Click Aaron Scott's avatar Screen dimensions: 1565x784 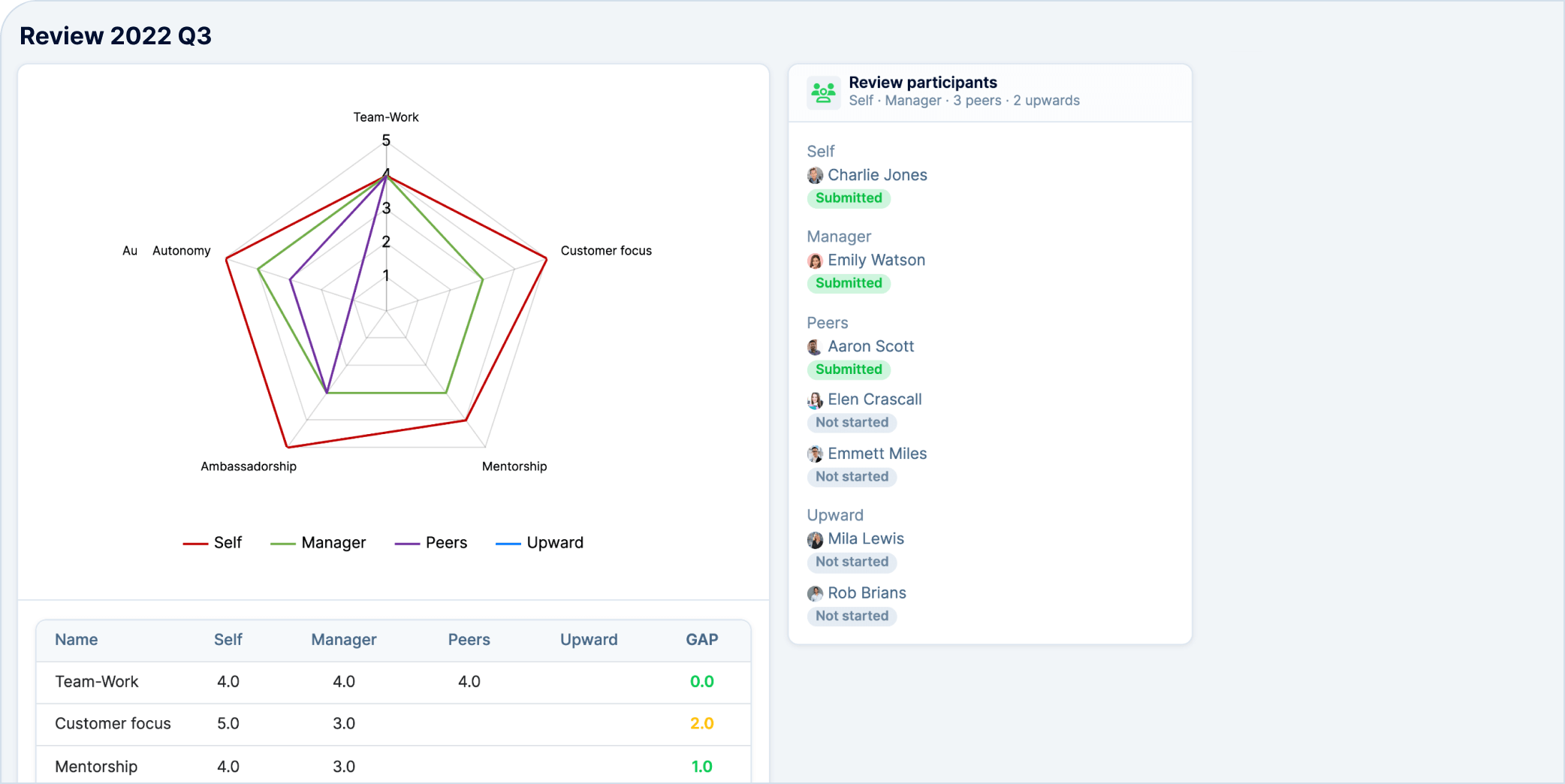click(815, 347)
